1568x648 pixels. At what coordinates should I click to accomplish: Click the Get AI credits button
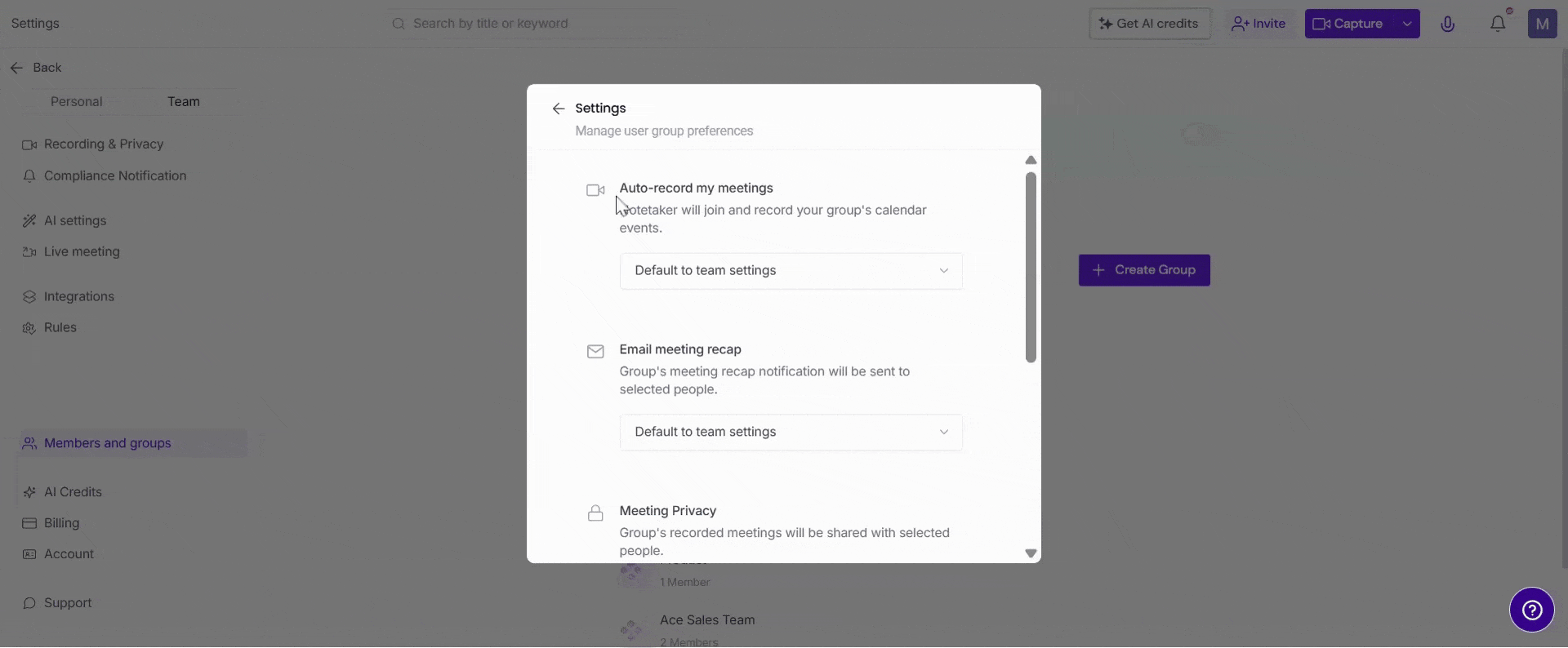(1150, 24)
